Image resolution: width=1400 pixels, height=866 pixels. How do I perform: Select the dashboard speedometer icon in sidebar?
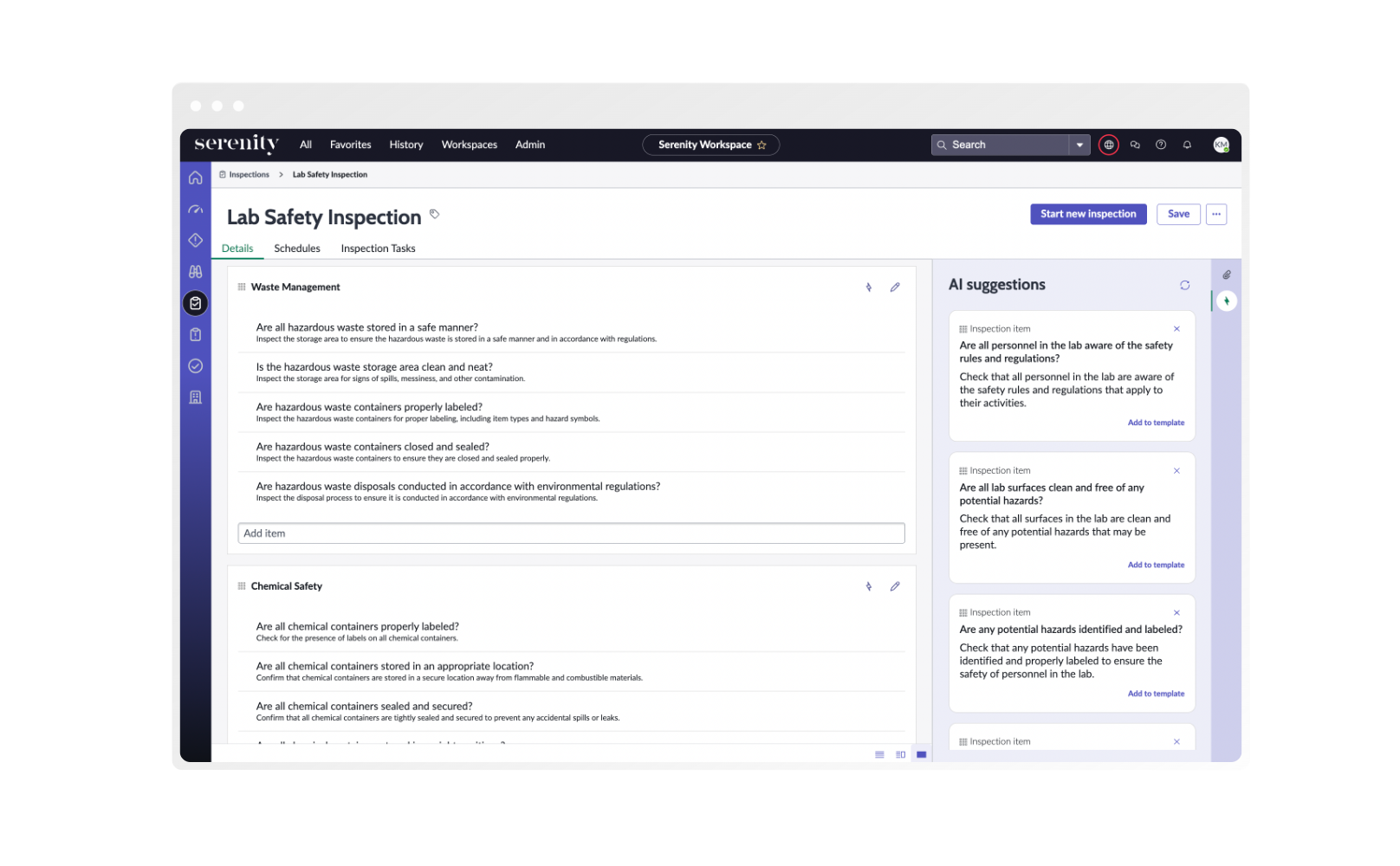tap(195, 209)
